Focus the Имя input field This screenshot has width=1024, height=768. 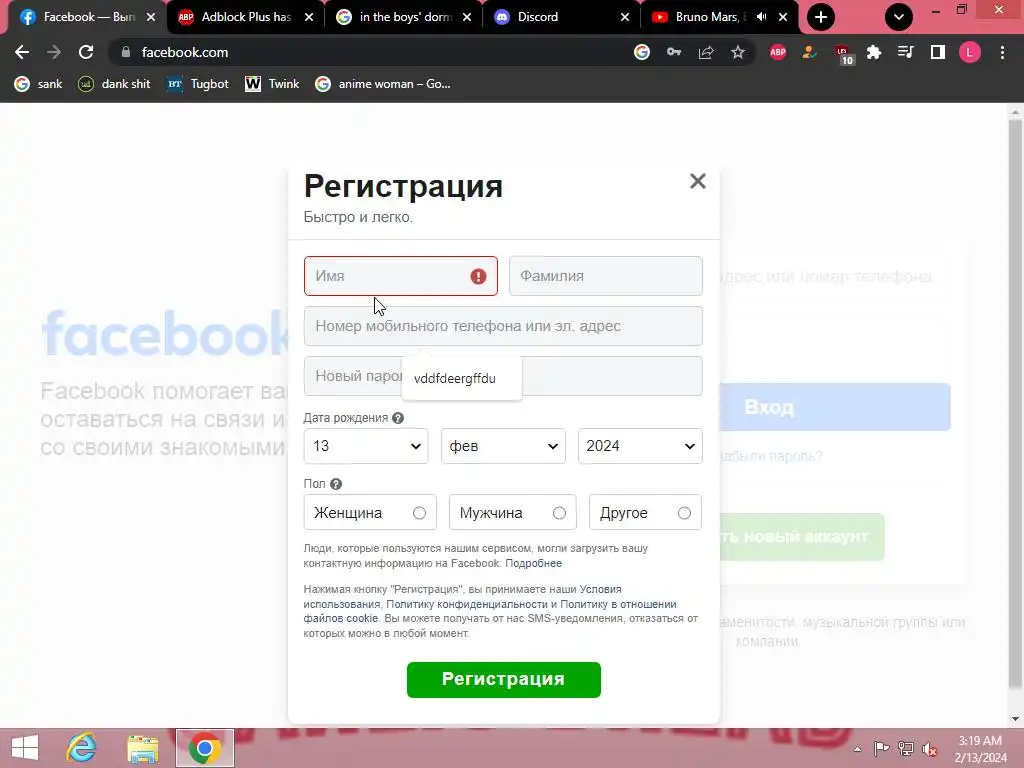400,276
